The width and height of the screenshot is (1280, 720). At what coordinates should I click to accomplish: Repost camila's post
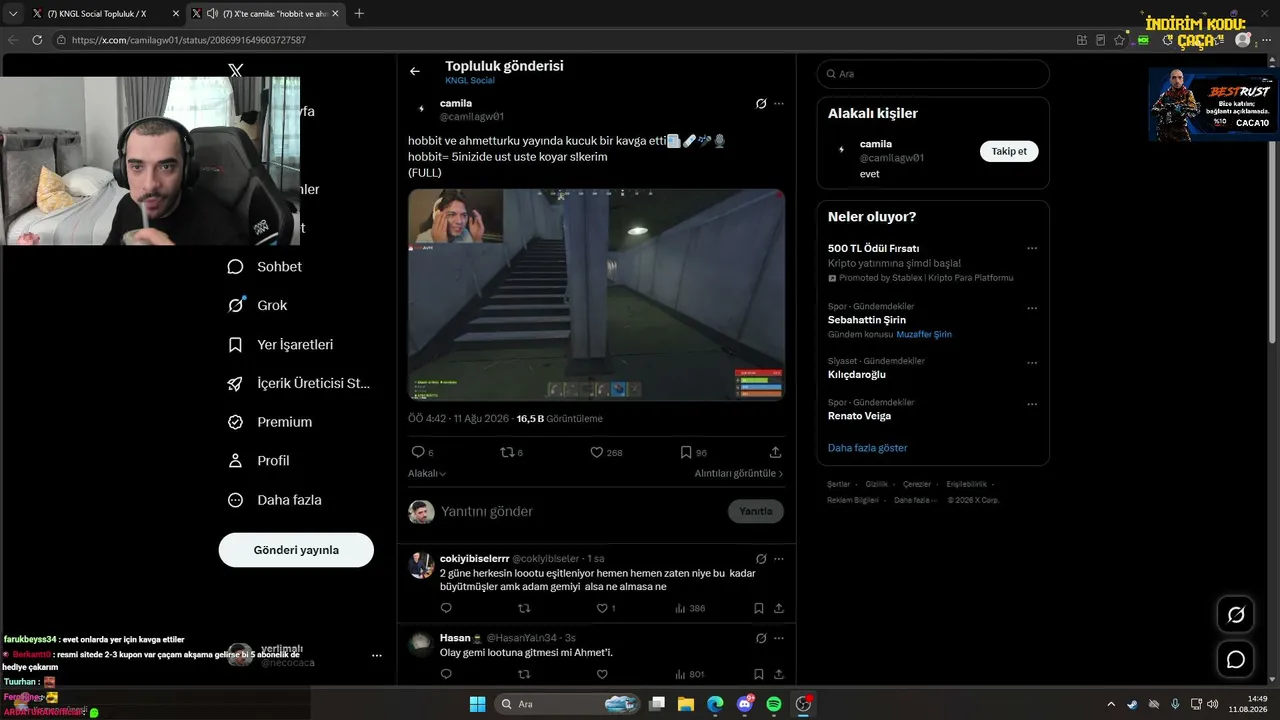point(506,452)
